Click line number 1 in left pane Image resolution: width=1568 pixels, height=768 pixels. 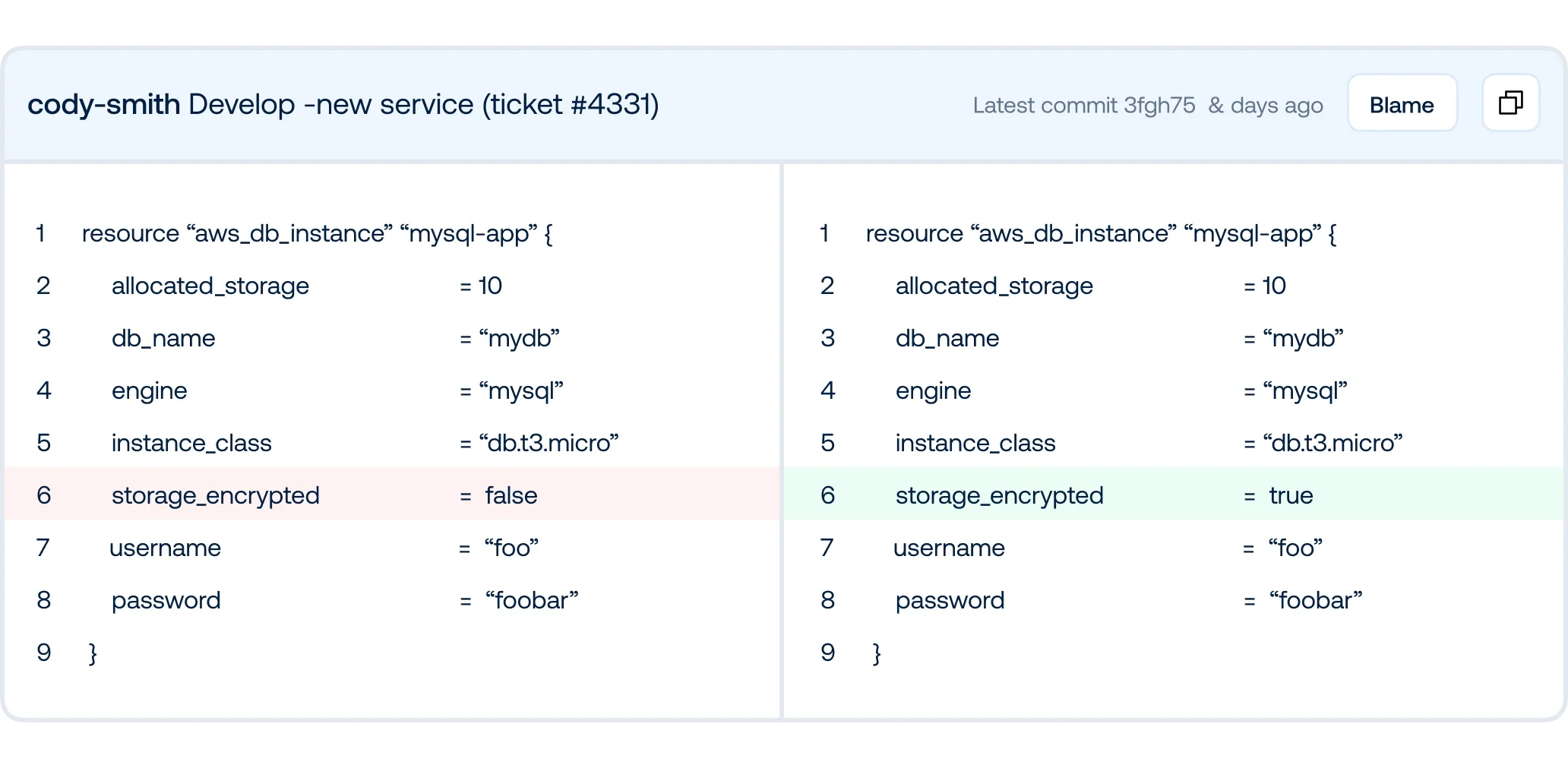(x=41, y=233)
